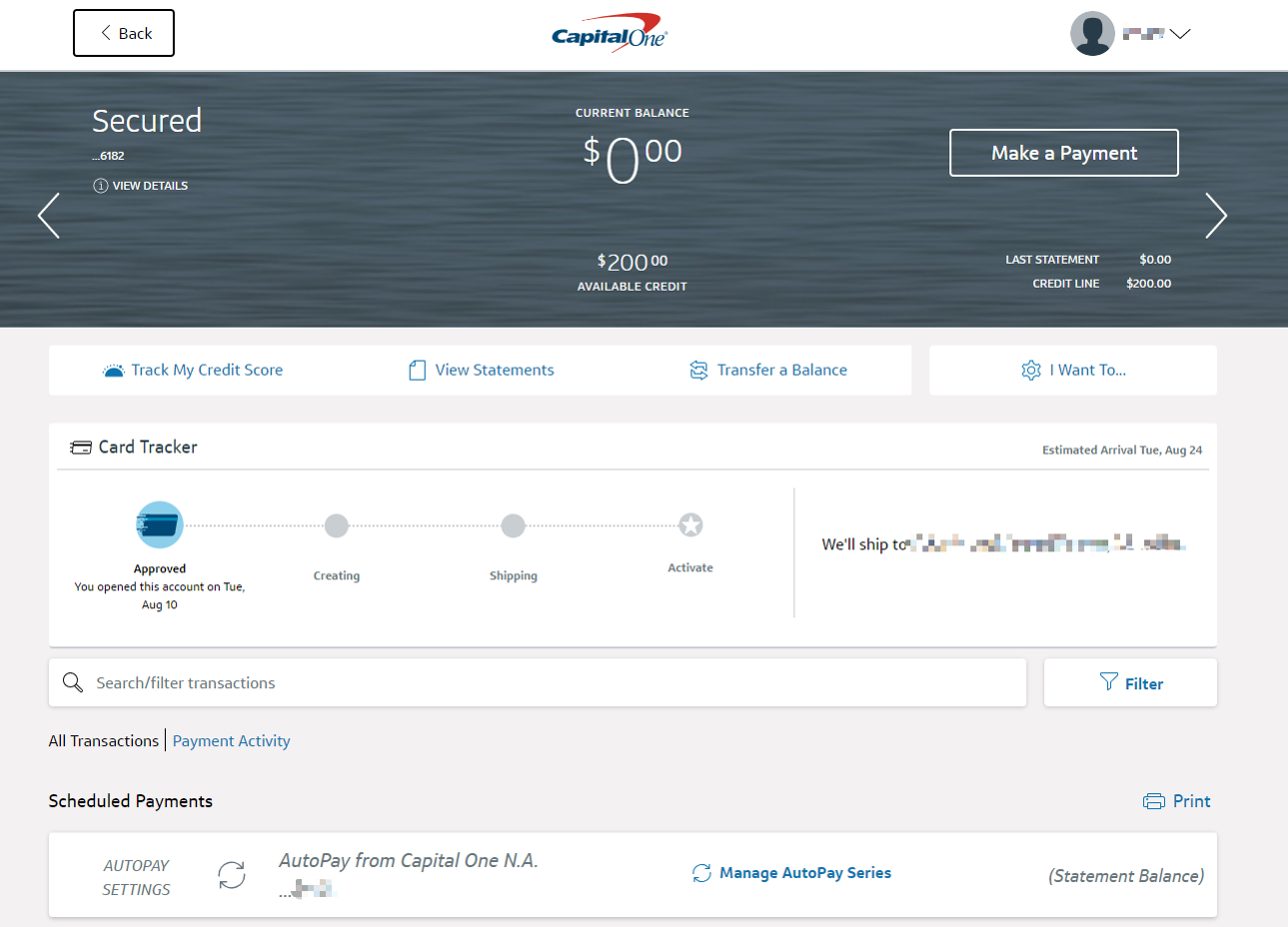
Task: Click the printer icon
Action: (1154, 801)
